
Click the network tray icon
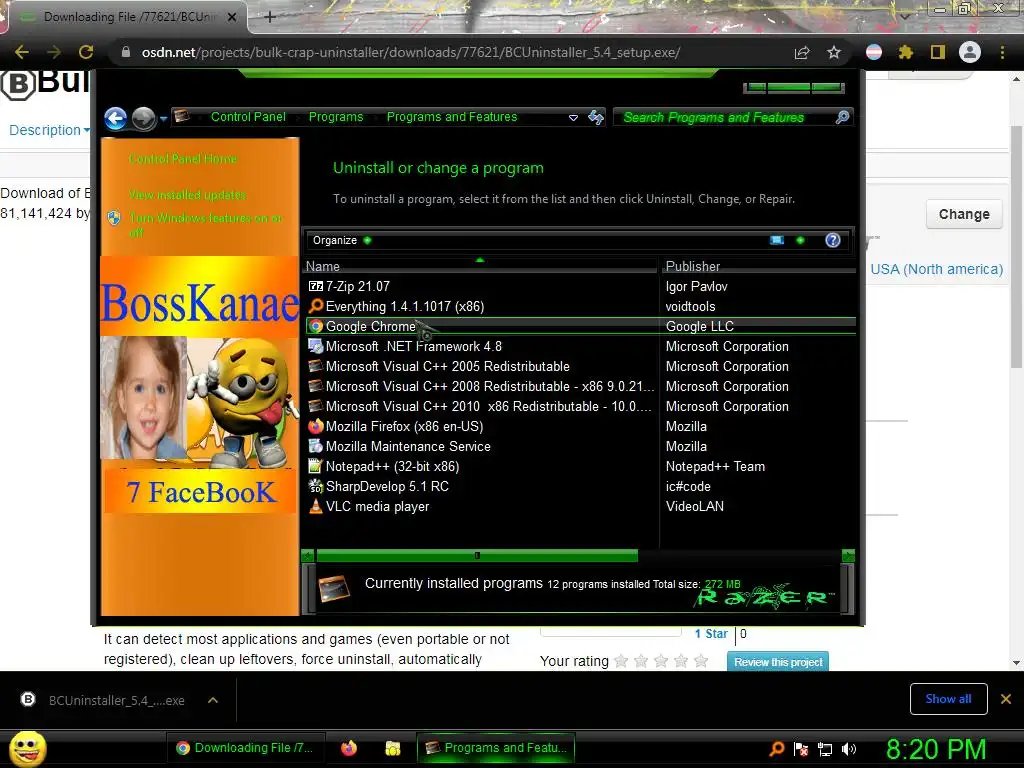click(x=825, y=749)
